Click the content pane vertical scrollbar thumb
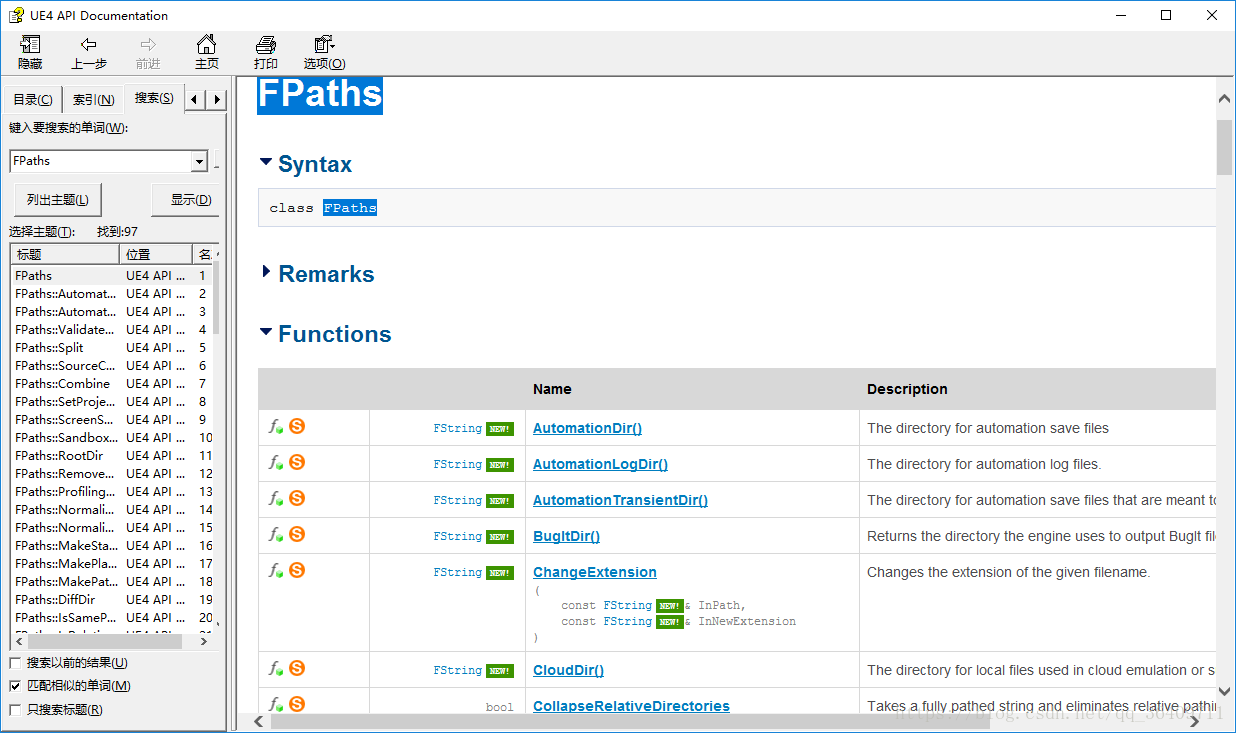The image size is (1236, 733). (x=1224, y=147)
